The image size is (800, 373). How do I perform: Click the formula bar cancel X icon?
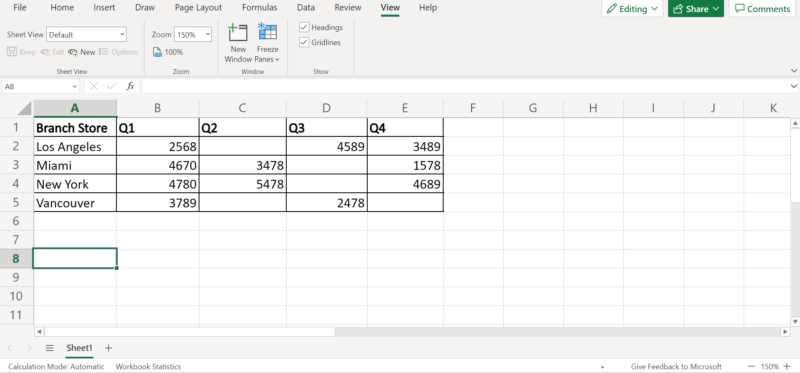click(93, 86)
